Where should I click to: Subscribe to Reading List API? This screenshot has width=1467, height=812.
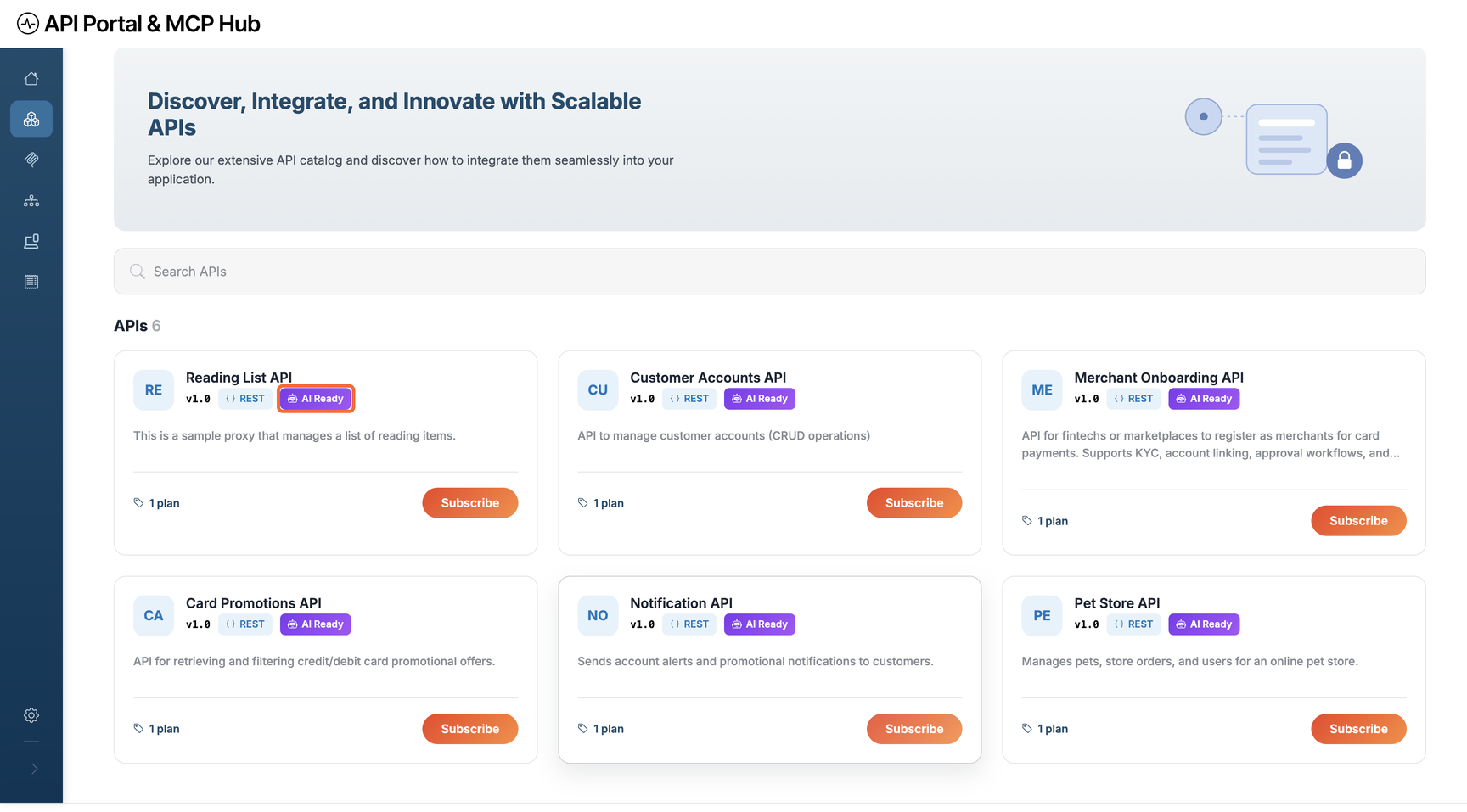pyautogui.click(x=469, y=503)
